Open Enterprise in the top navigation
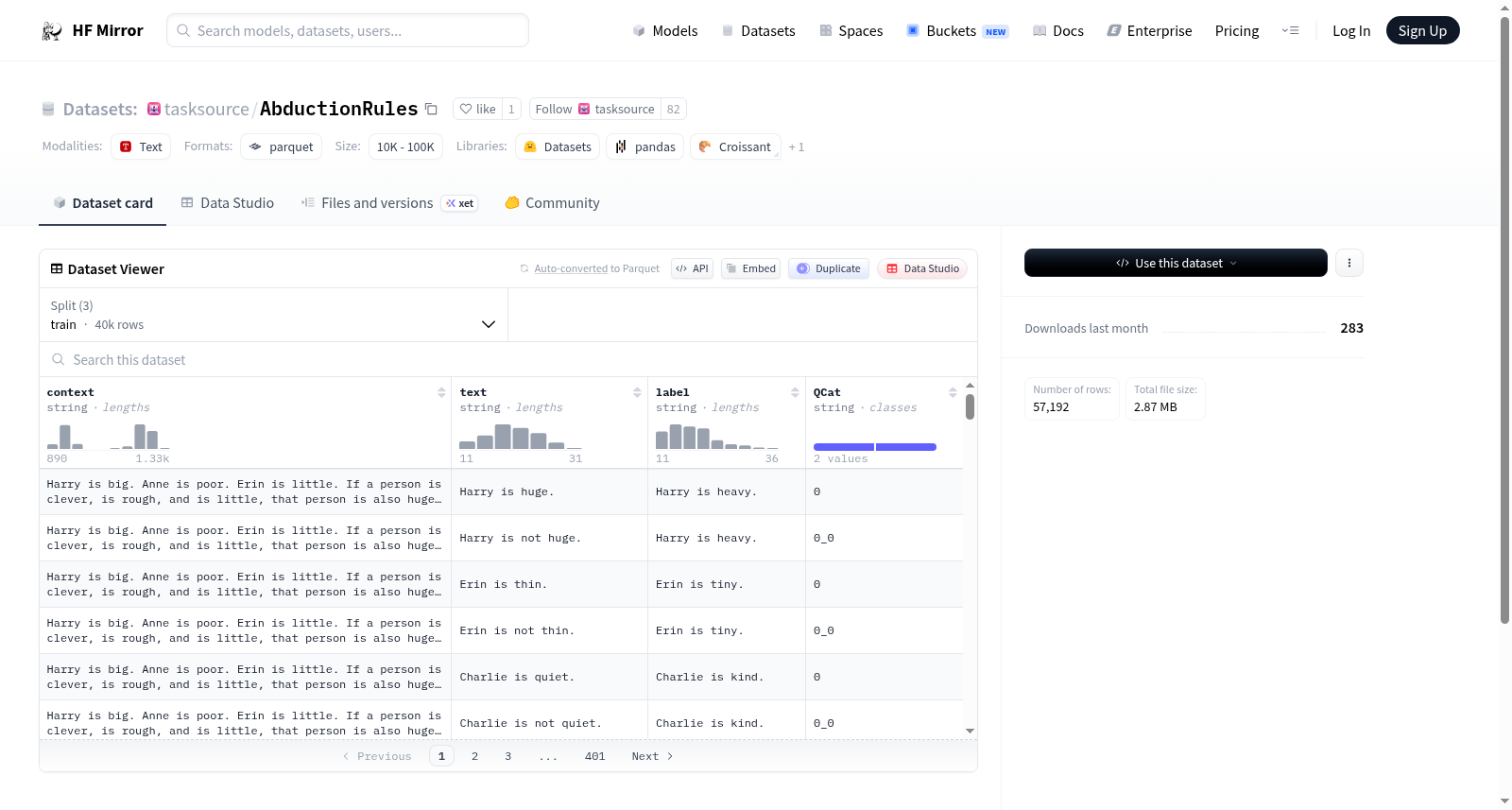Screen dimensions: 1512x810 (x=1149, y=30)
